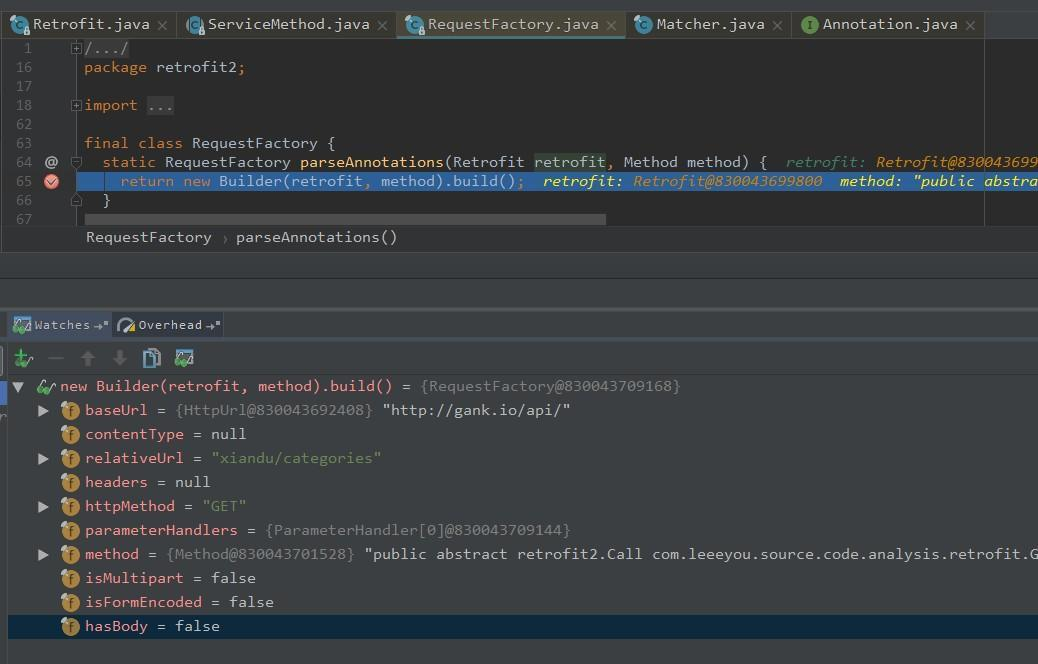1038x664 pixels.
Task: Select the new Builder(retrofit, method).build() watch row
Action: tap(523, 386)
